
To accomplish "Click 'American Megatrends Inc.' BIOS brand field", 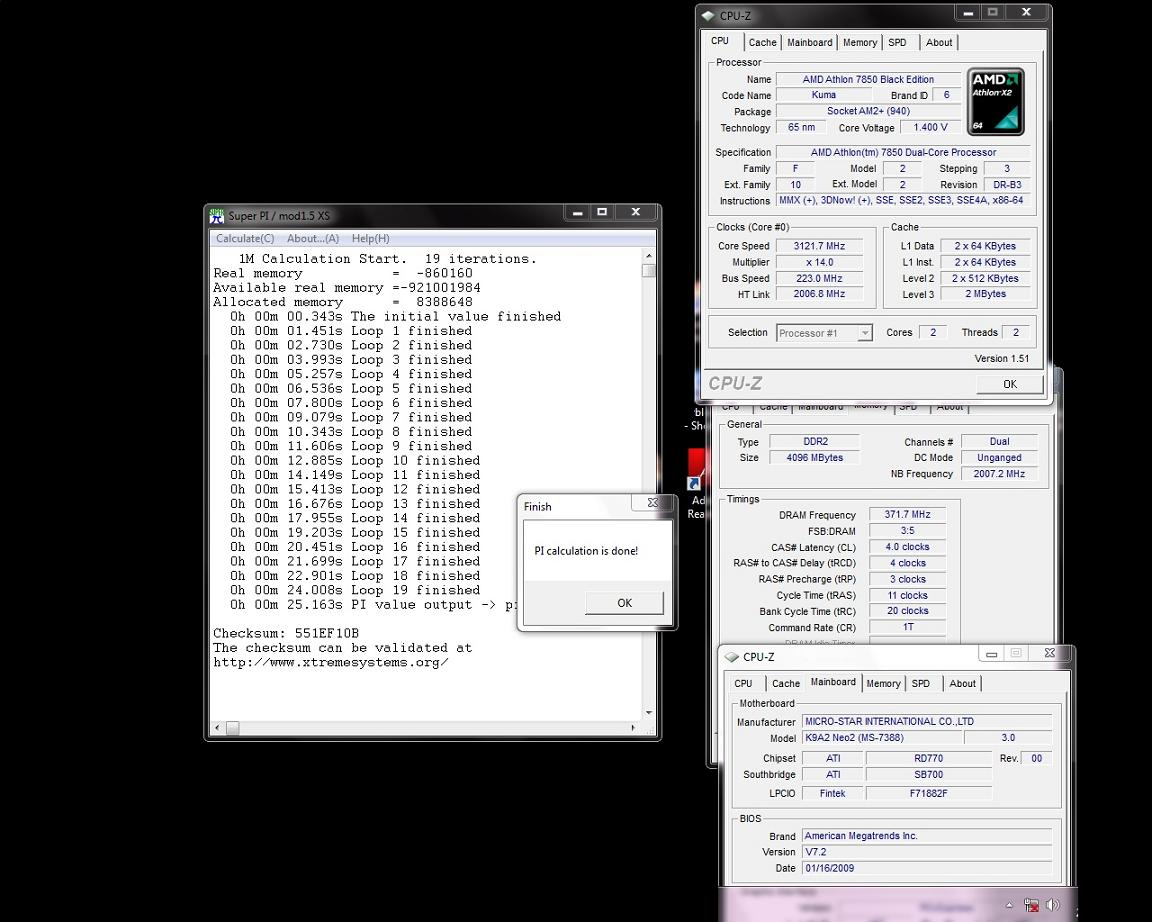I will [926, 836].
